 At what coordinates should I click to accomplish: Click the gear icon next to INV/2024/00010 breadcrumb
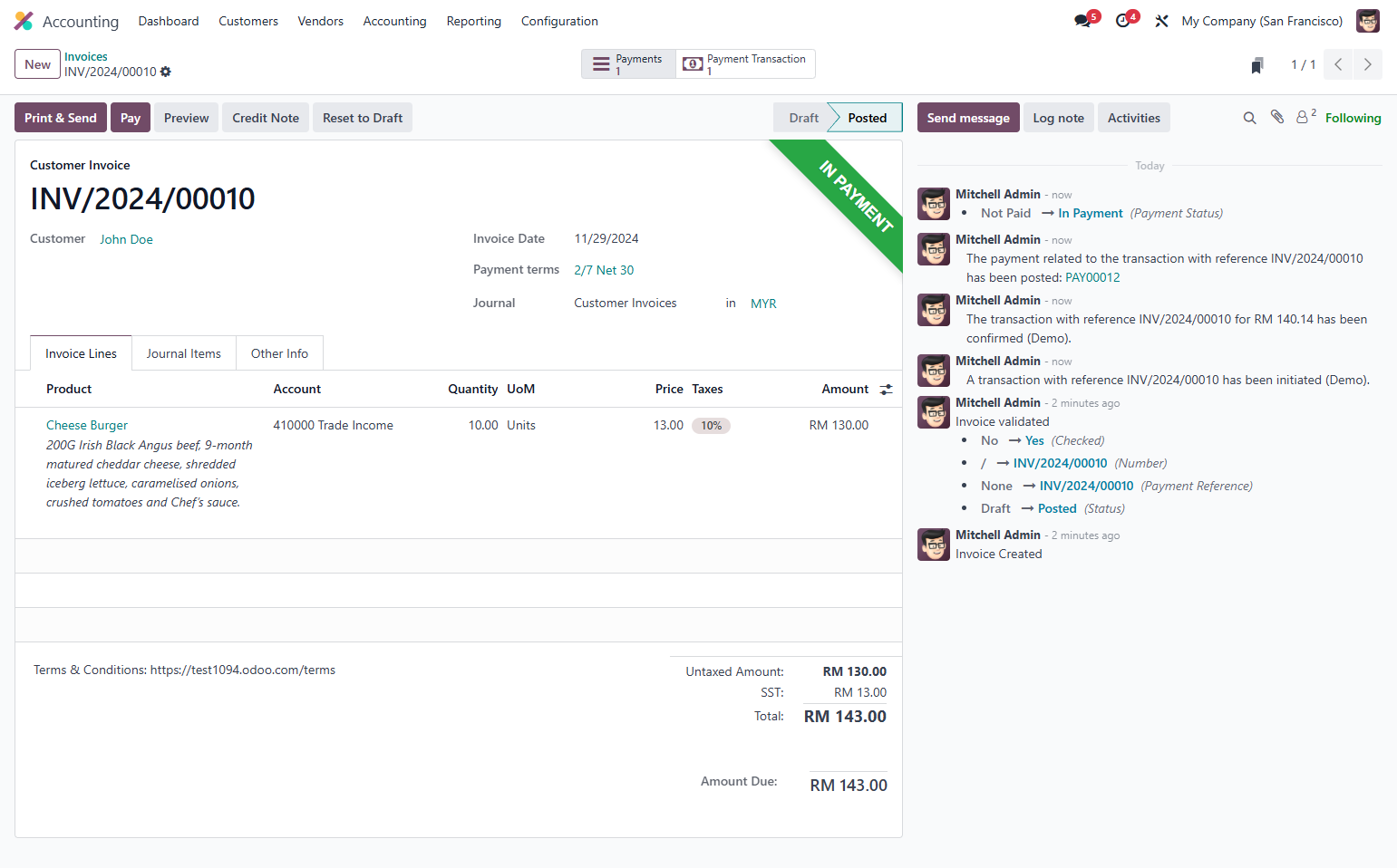coord(166,72)
